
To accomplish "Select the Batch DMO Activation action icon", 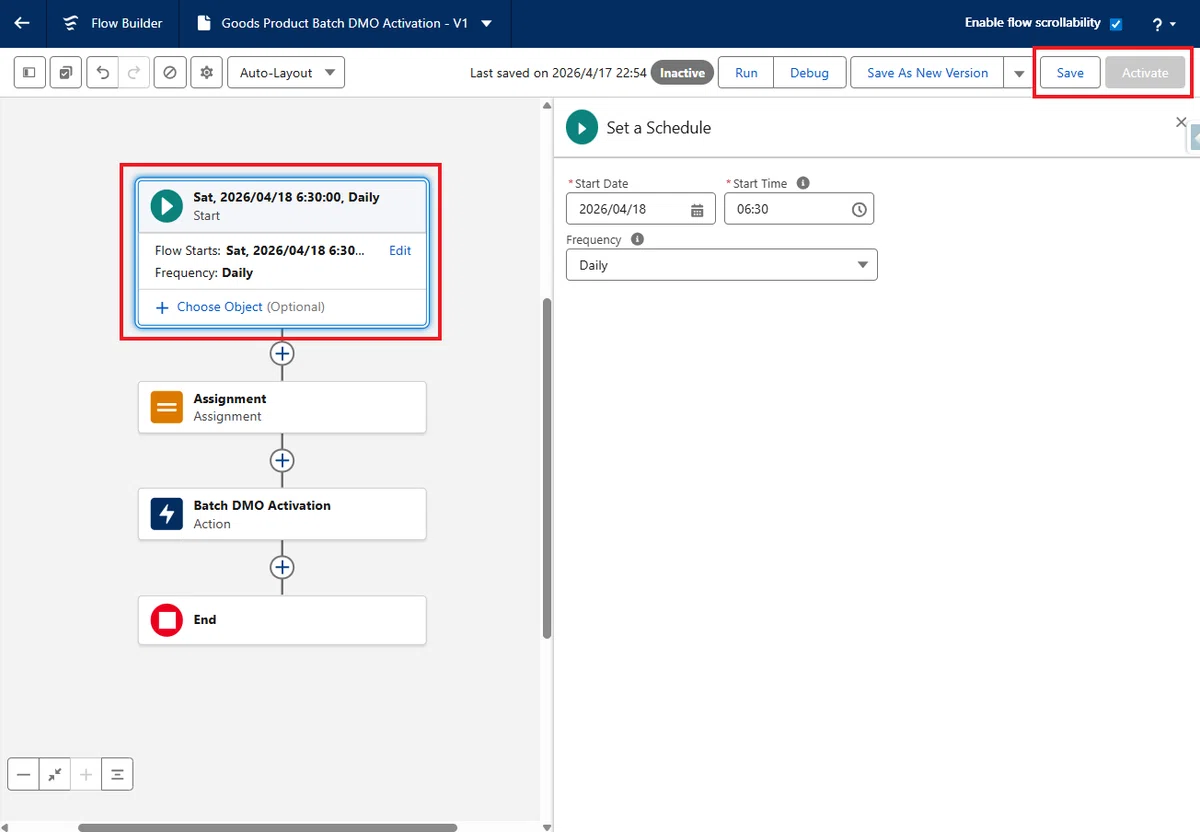I will pyautogui.click(x=167, y=514).
